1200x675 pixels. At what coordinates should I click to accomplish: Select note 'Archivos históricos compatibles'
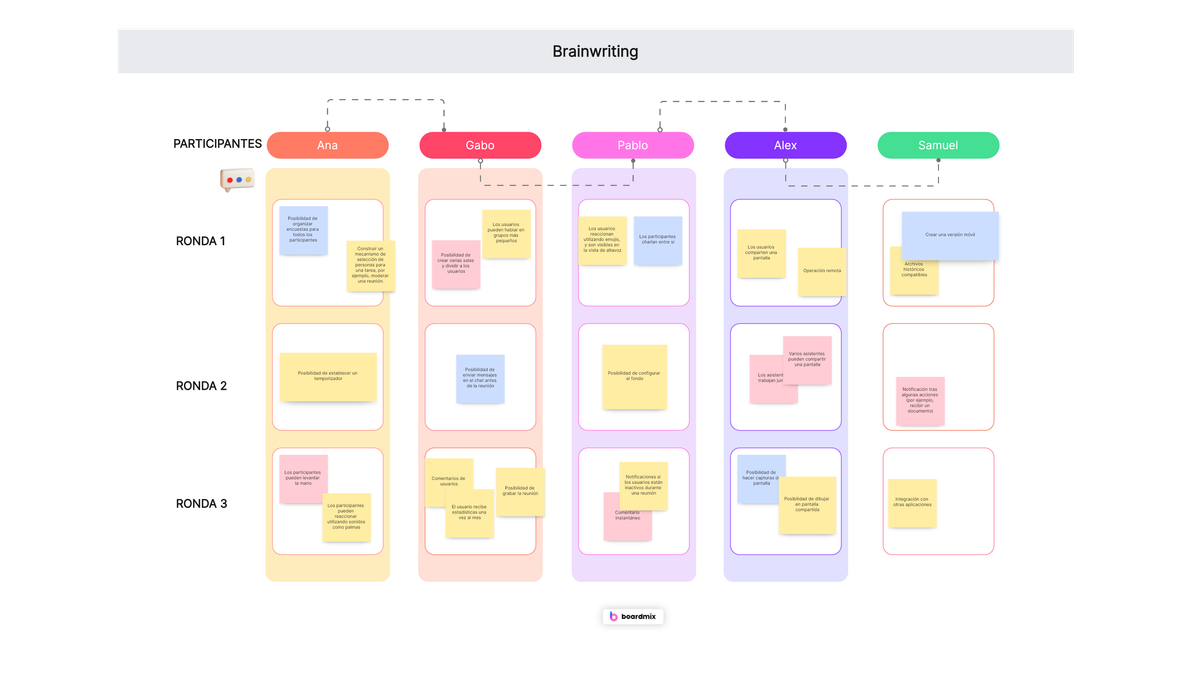914,270
